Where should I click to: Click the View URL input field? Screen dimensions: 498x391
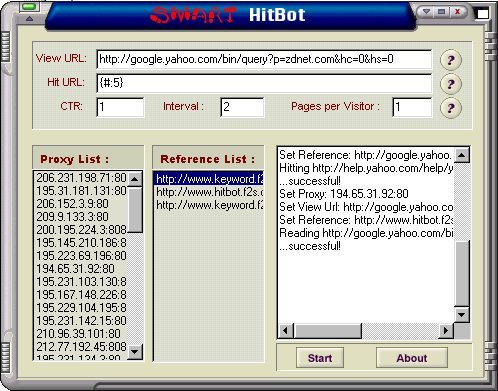click(264, 60)
